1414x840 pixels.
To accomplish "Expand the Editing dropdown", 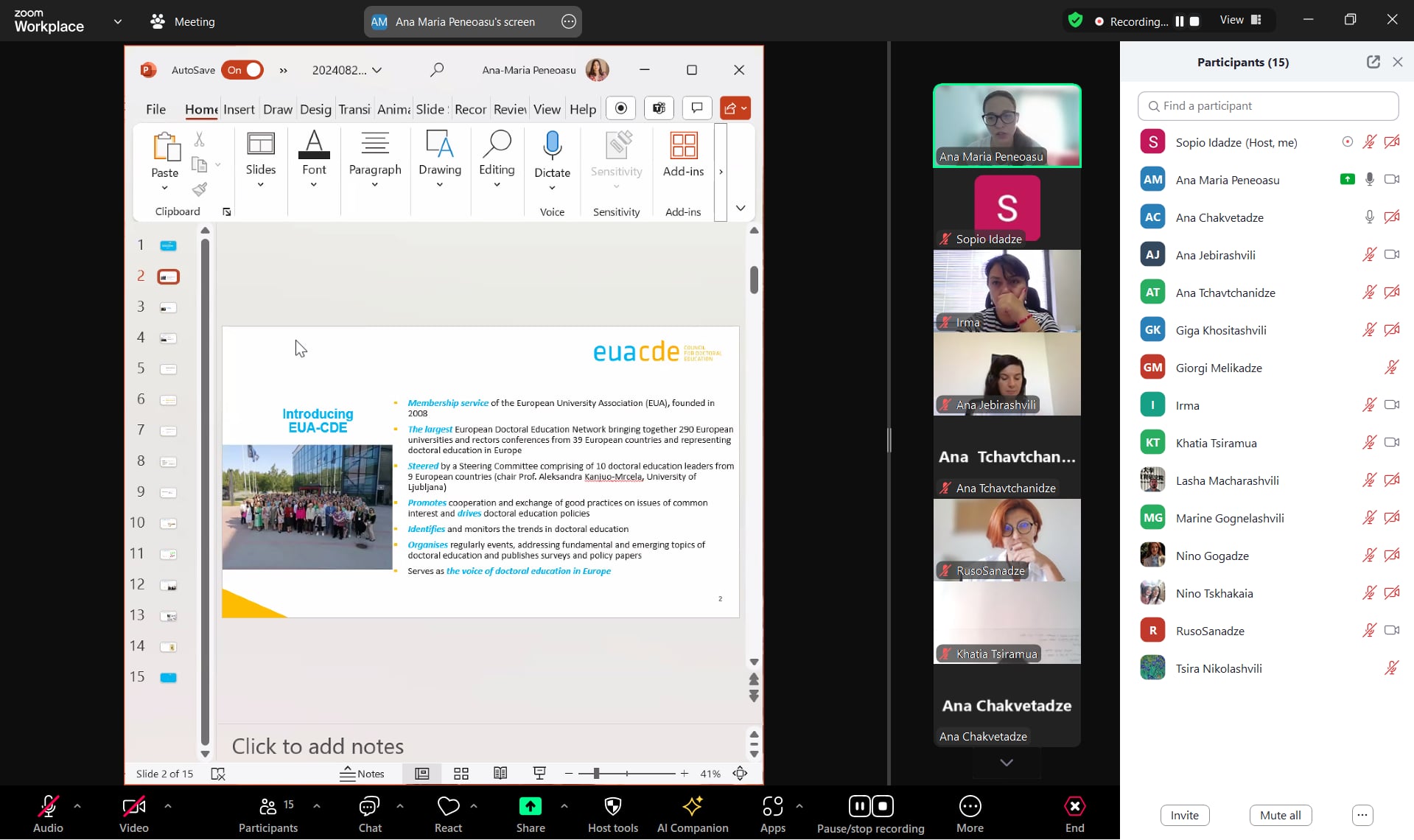I will 497,184.
